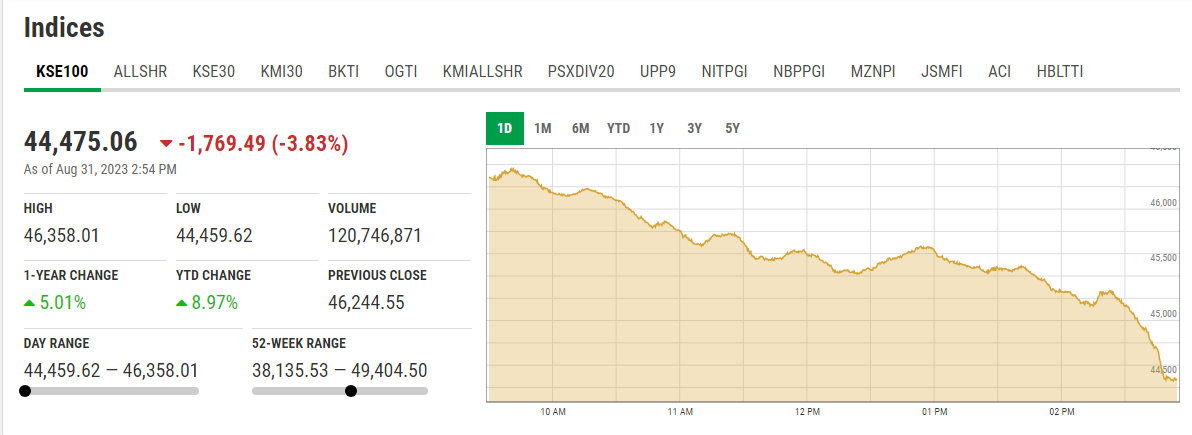Open the KSE30 index tab

213,72
